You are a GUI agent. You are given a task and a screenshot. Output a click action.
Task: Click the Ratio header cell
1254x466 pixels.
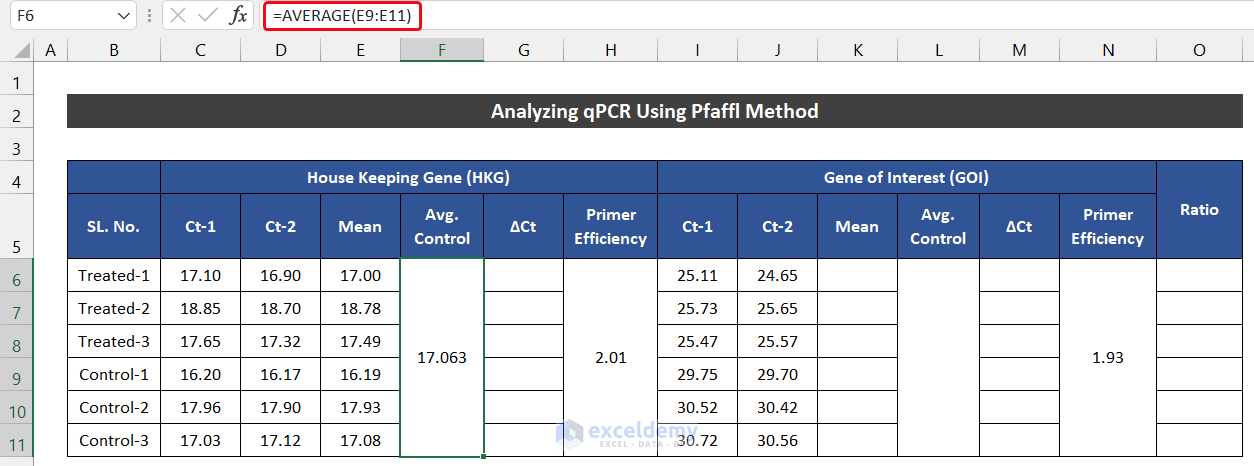pos(1199,210)
